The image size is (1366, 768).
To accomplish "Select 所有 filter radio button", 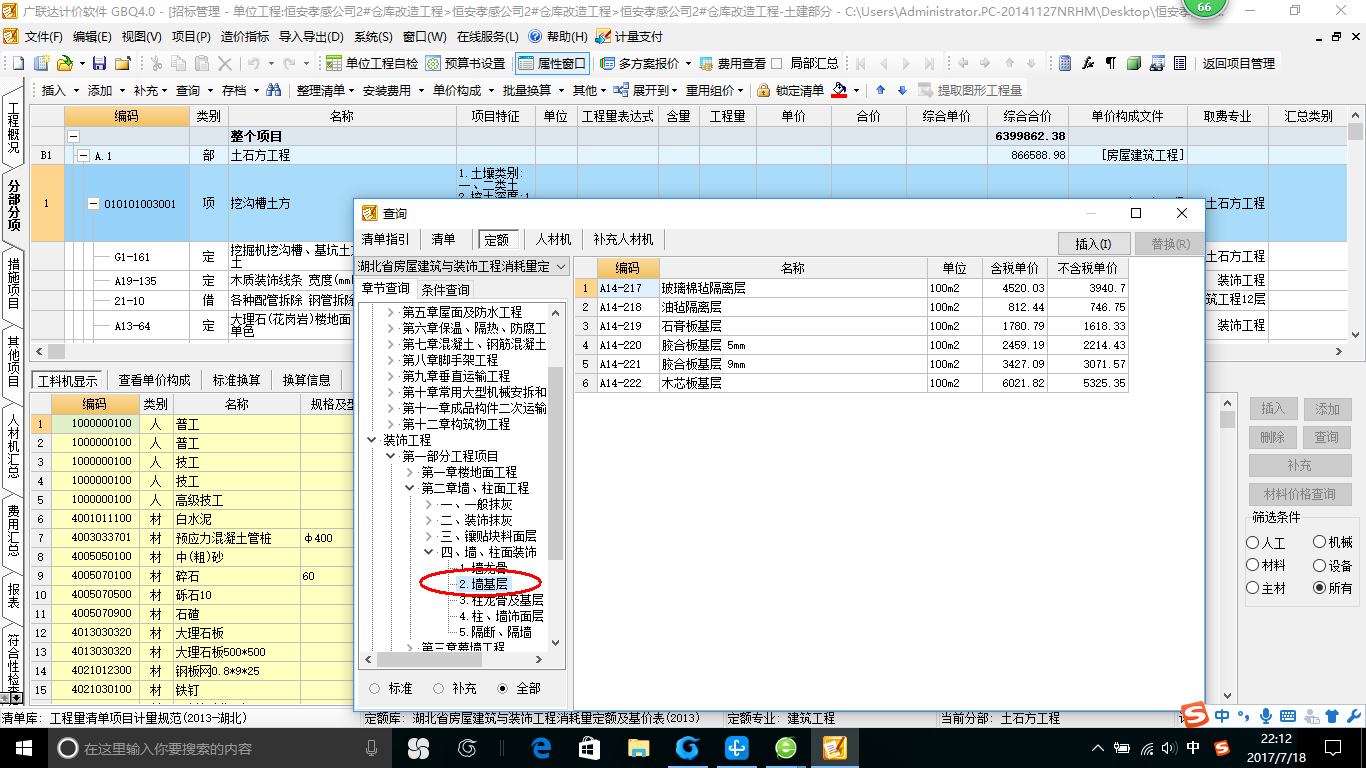I will (x=1320, y=588).
